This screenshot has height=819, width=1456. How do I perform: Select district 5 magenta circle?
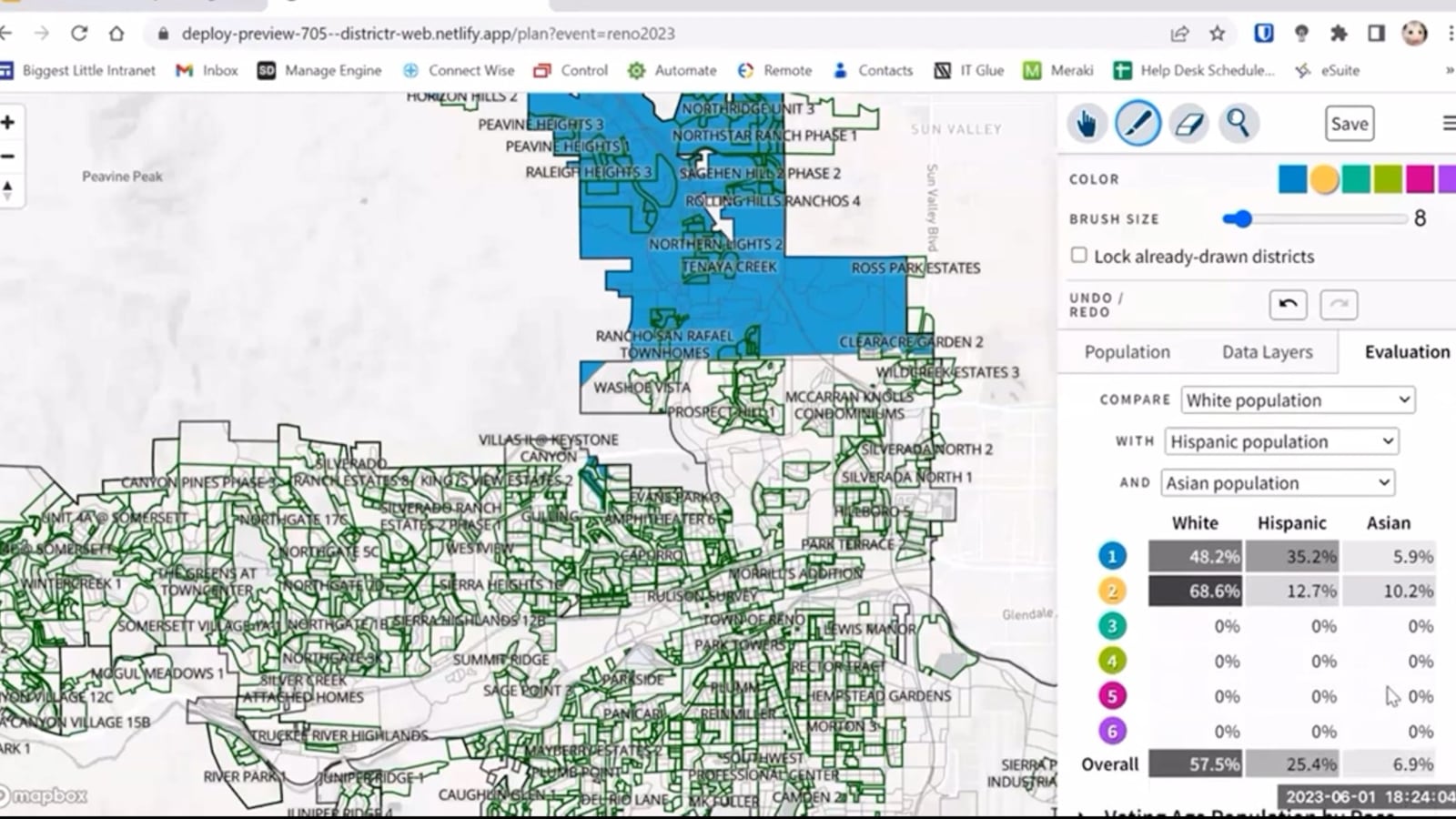coord(1111,696)
